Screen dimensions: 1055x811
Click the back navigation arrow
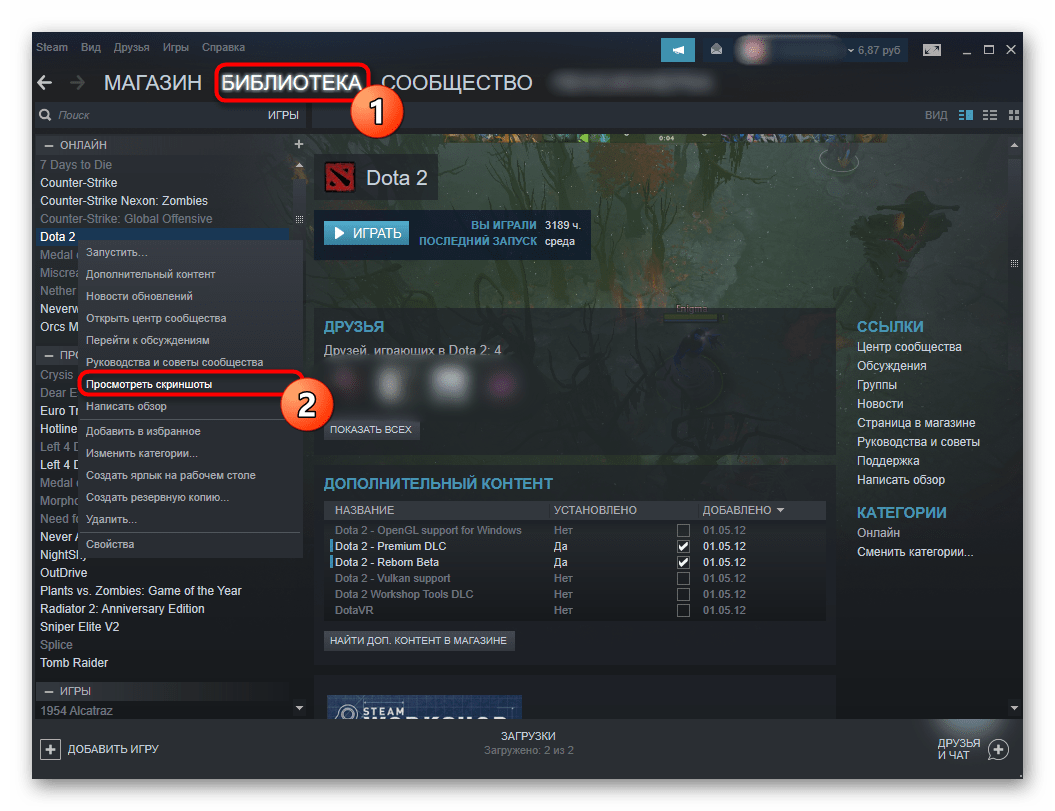tap(44, 83)
